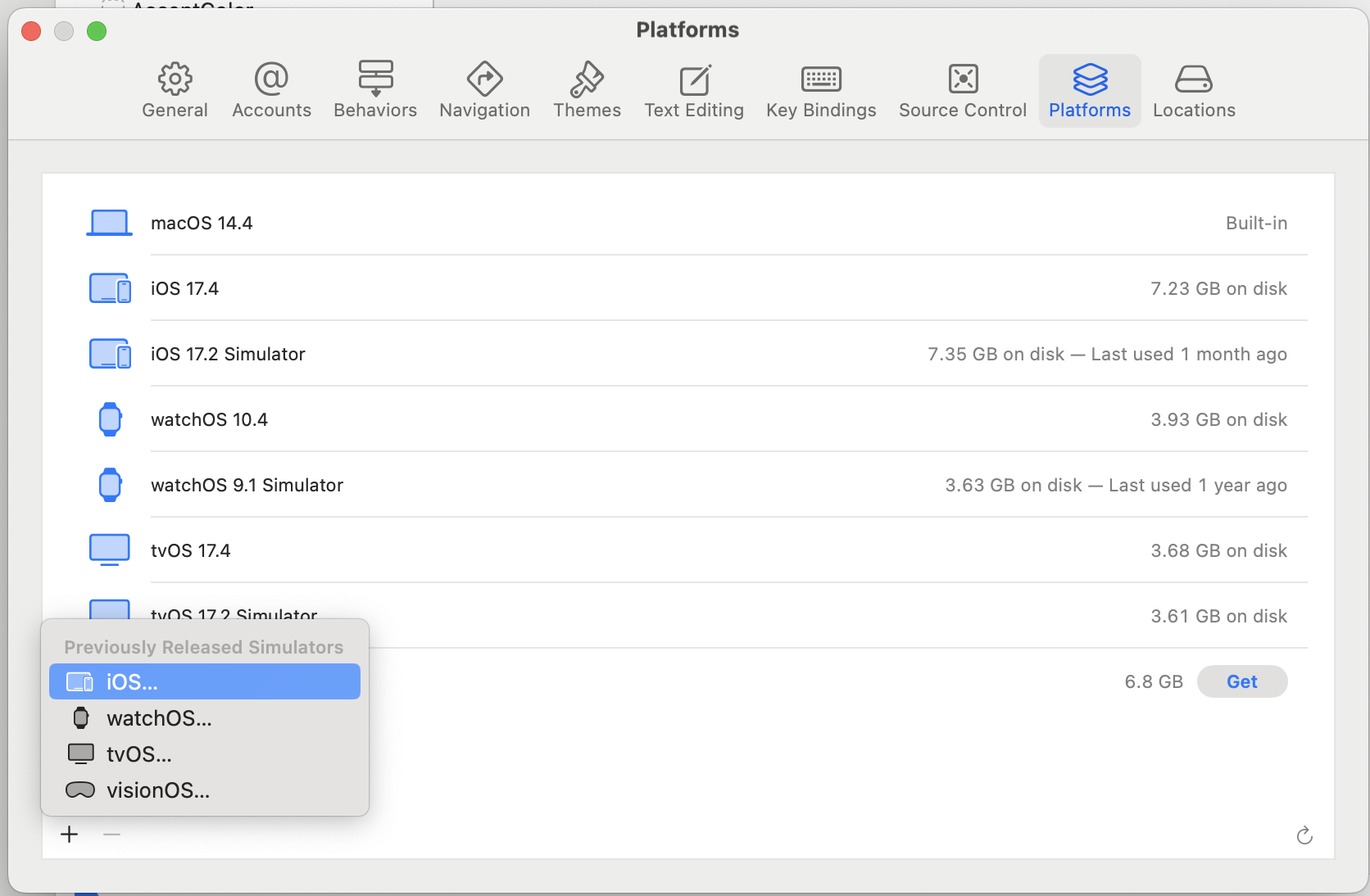Image resolution: width=1370 pixels, height=896 pixels.
Task: Select the Themes tab
Action: pyautogui.click(x=587, y=91)
